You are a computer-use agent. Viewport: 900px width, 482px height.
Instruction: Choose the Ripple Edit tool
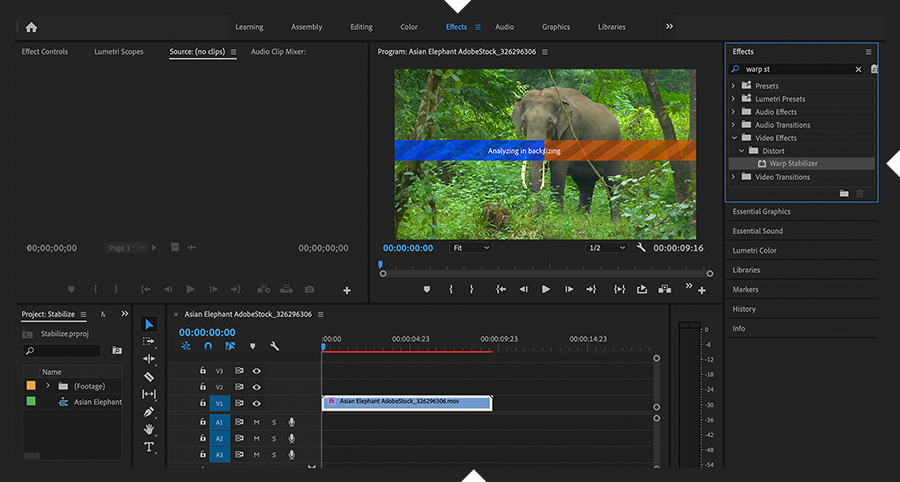[x=149, y=359]
